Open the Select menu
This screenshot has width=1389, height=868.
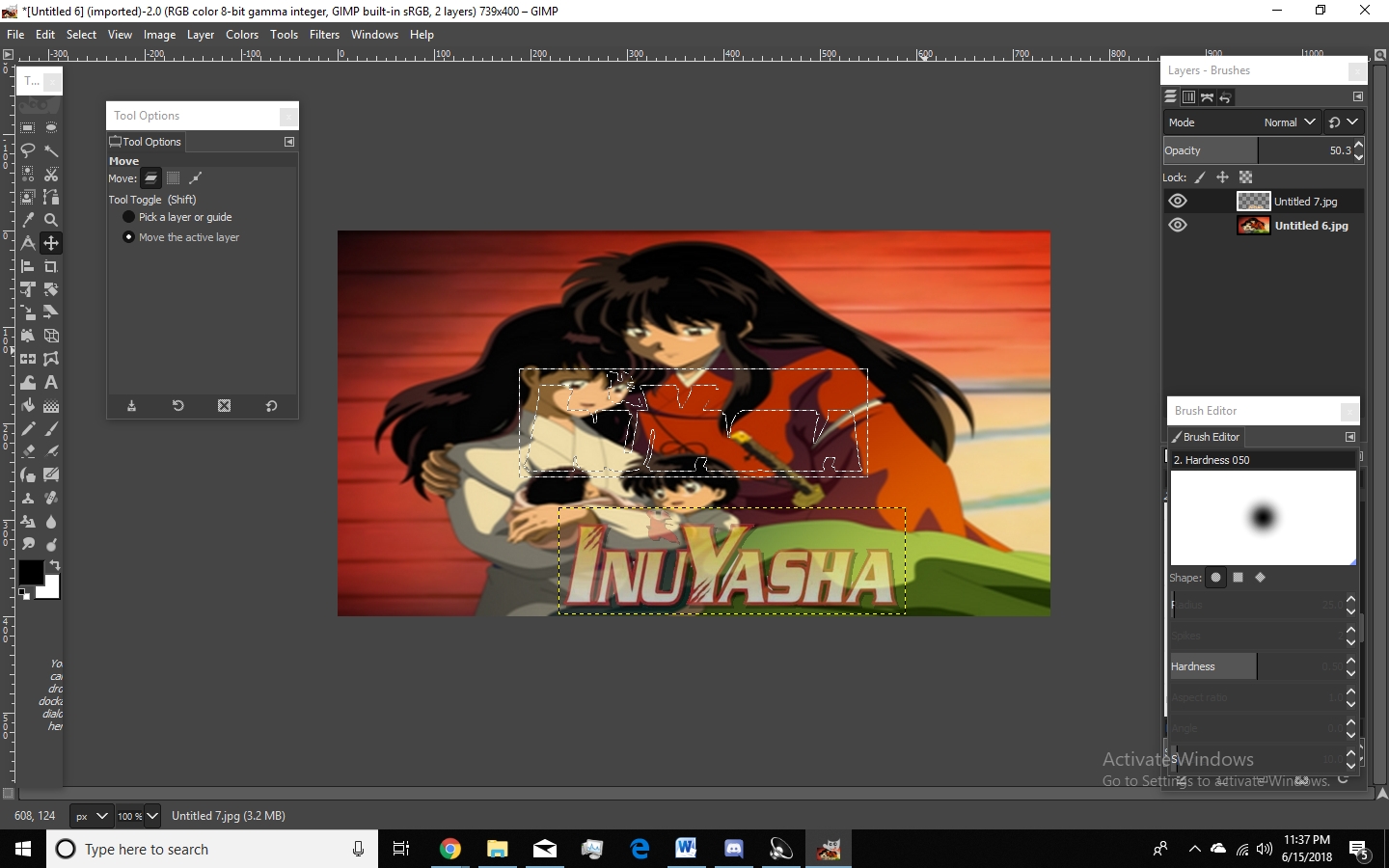tap(81, 34)
